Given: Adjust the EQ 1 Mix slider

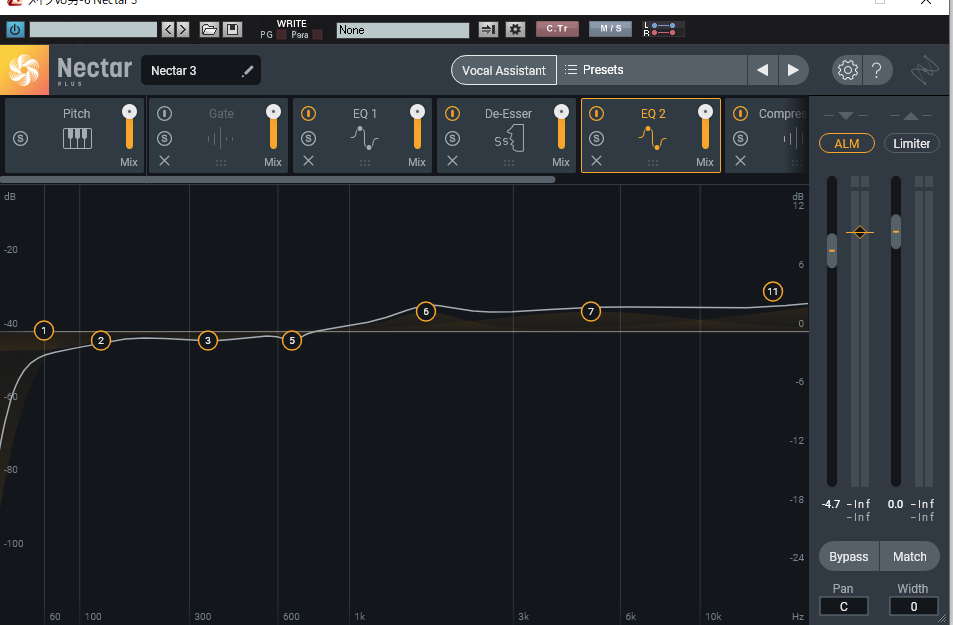Looking at the screenshot, I should tap(417, 126).
